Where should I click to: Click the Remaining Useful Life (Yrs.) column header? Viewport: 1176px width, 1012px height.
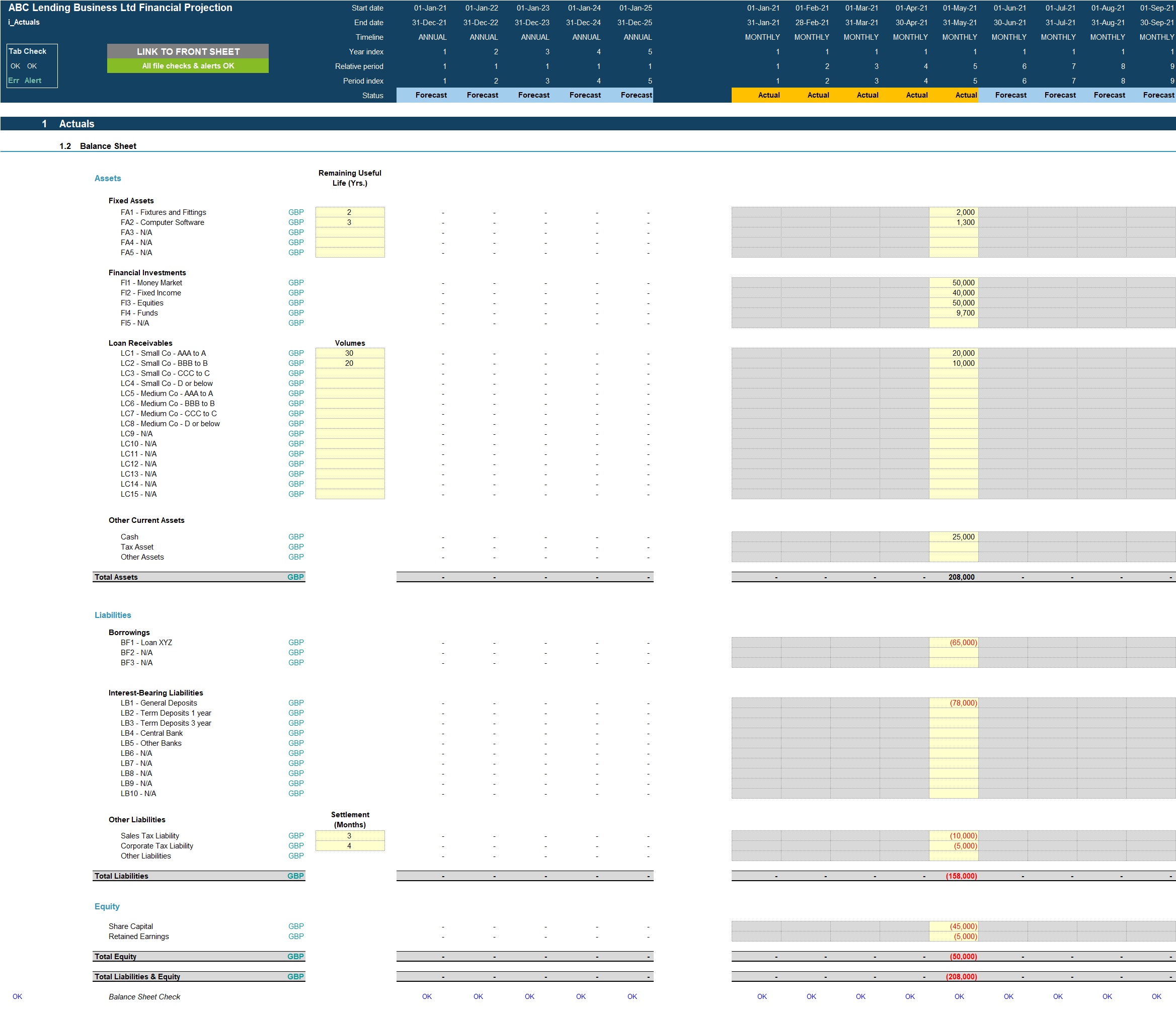(x=350, y=178)
